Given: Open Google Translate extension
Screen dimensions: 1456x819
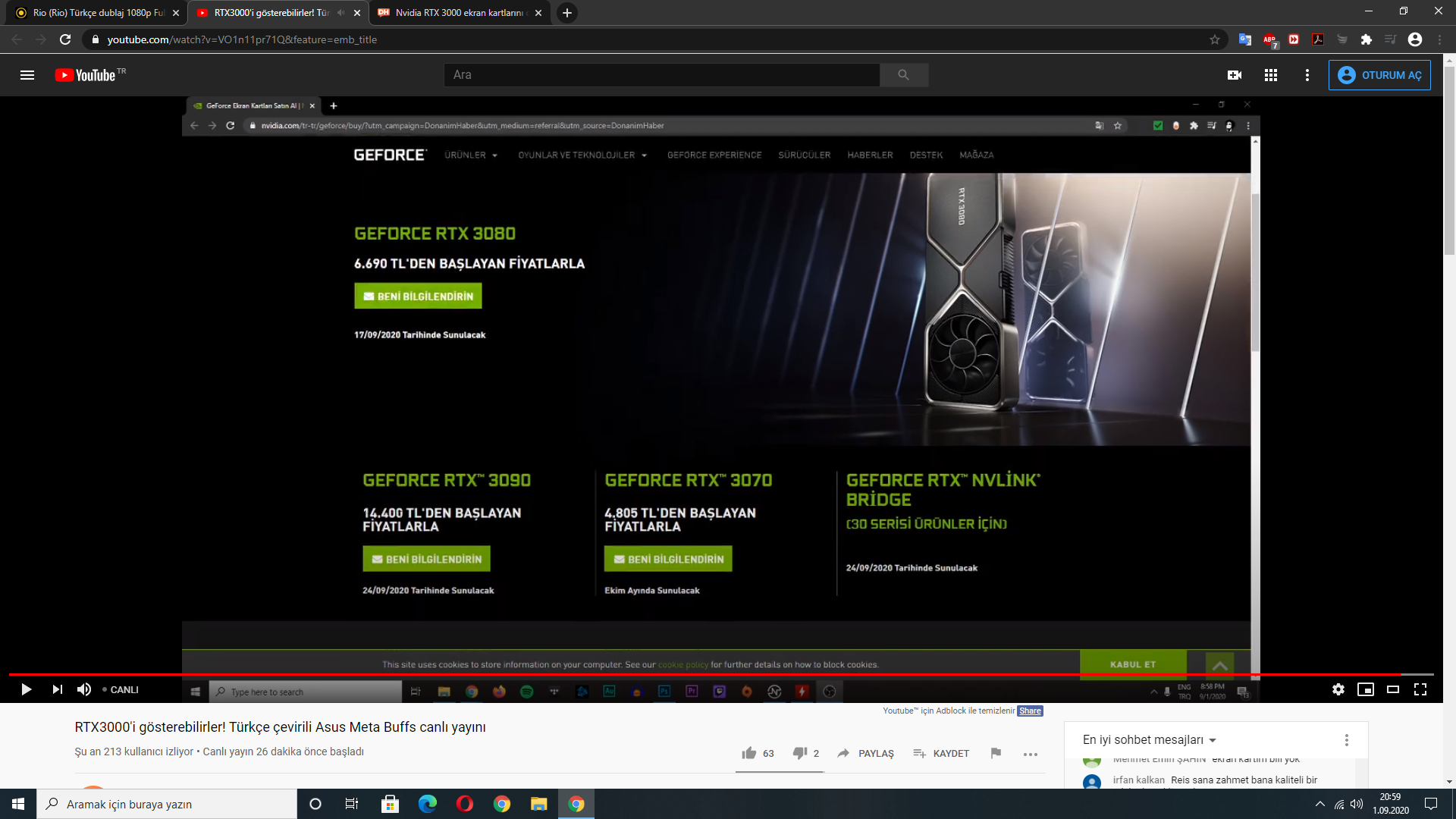Looking at the screenshot, I should [1245, 39].
